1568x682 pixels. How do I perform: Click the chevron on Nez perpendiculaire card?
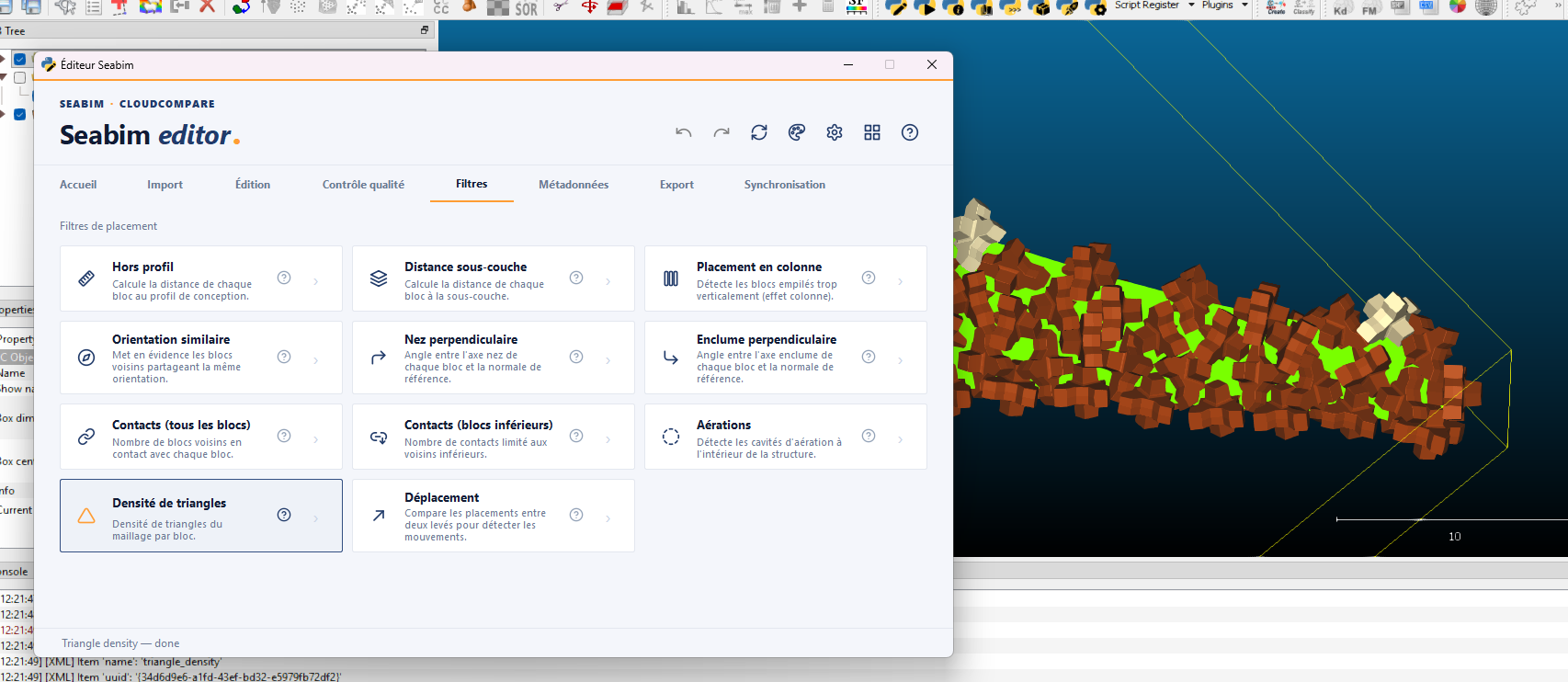608,360
